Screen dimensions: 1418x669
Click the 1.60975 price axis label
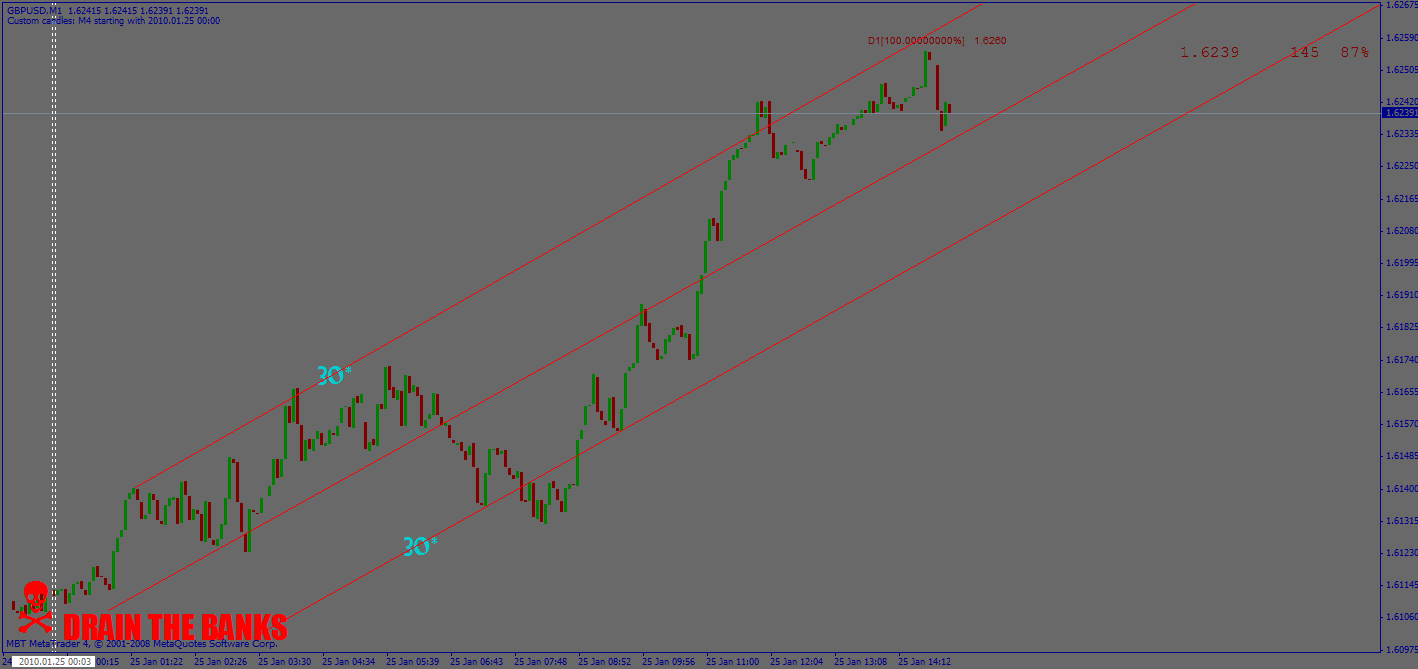tap(1401, 649)
